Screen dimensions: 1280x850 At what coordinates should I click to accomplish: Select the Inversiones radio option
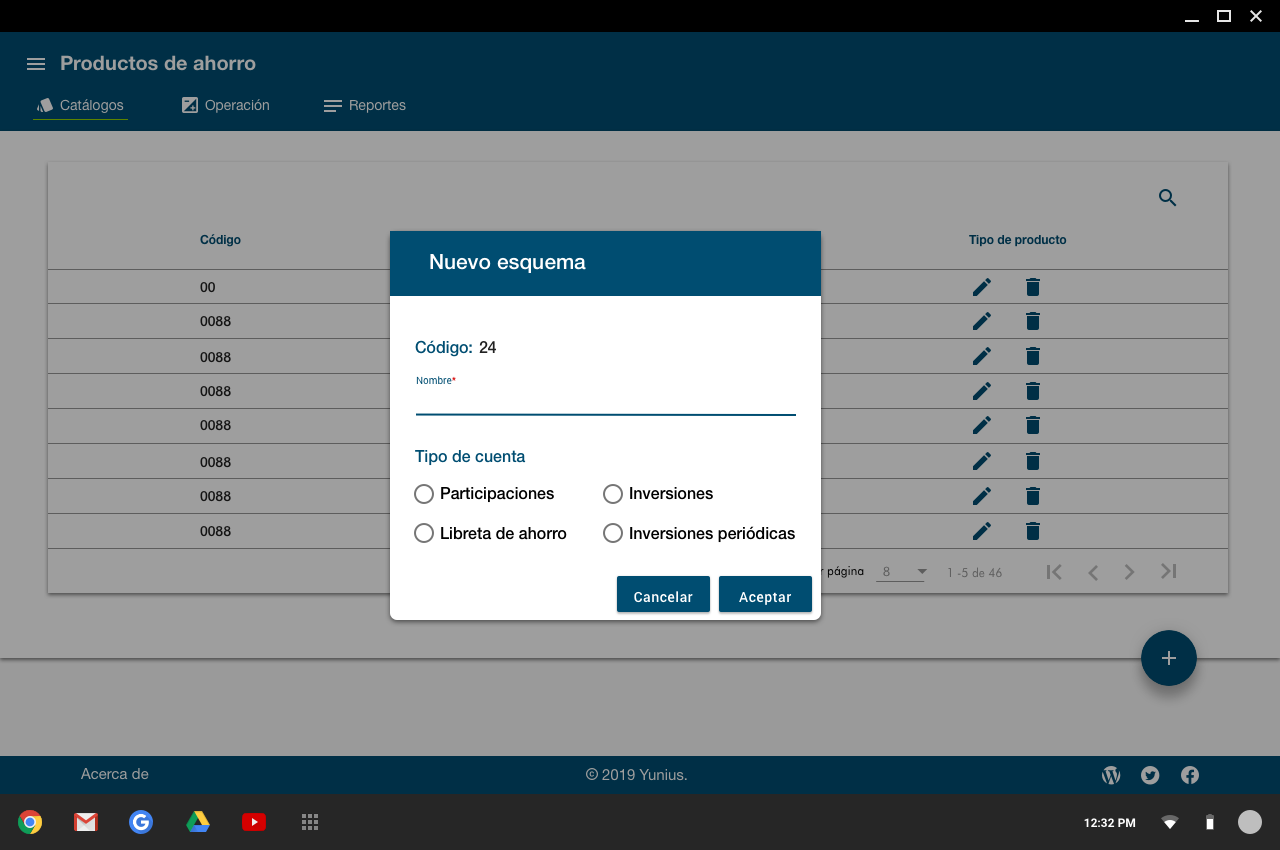coord(613,494)
